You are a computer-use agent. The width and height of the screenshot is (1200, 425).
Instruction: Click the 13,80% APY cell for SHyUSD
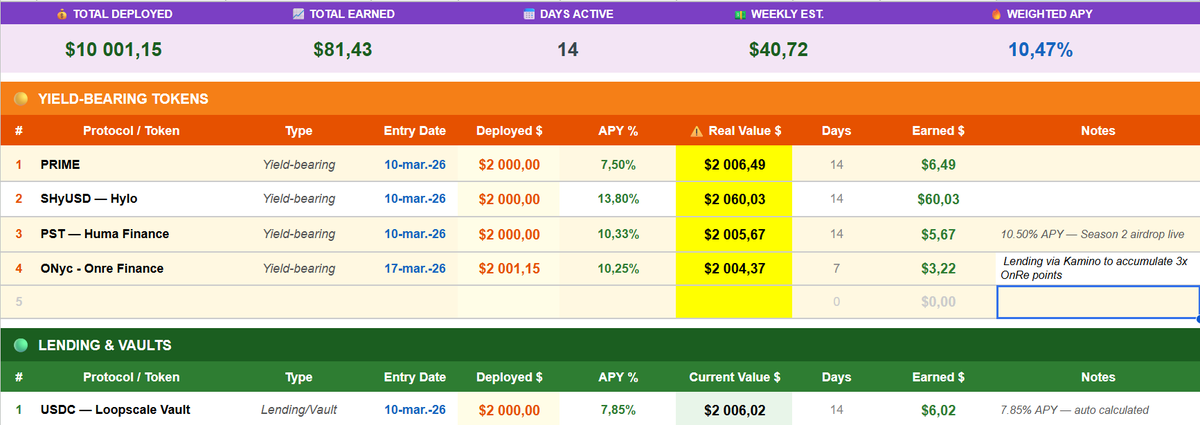click(x=618, y=199)
